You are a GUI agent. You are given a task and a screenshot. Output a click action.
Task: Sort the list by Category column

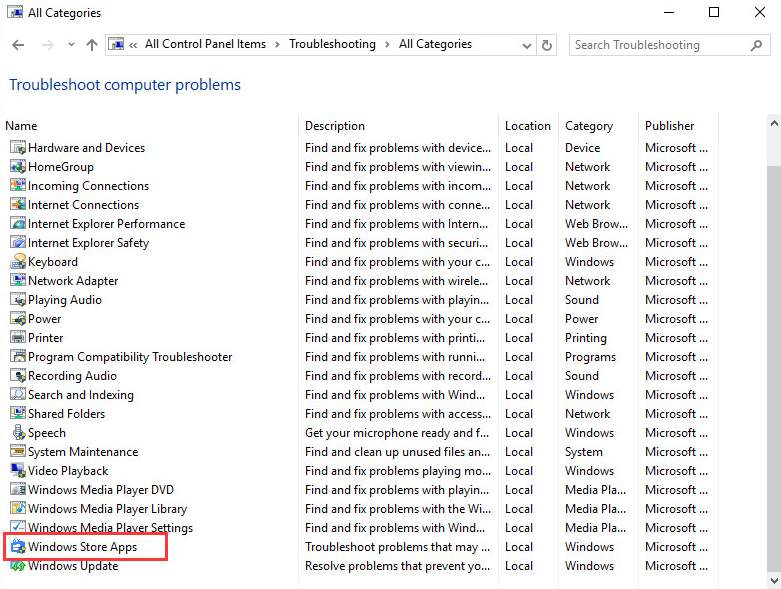pos(589,126)
